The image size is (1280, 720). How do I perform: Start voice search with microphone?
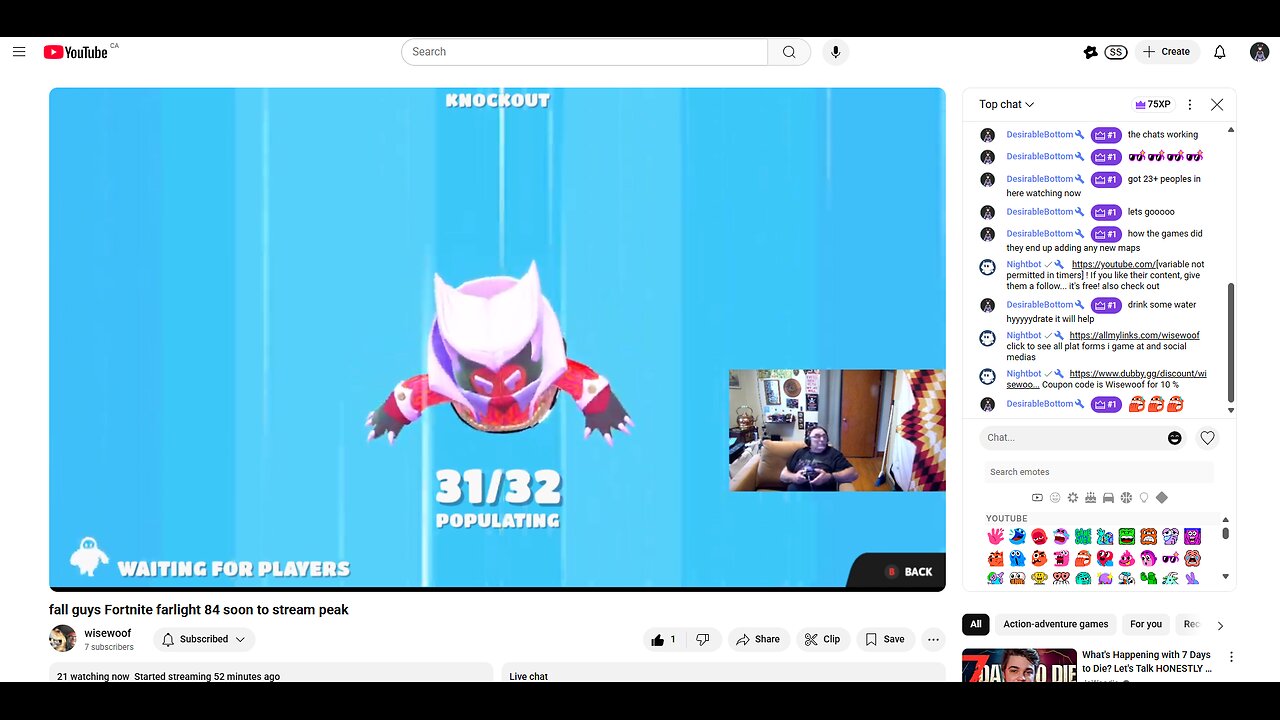(x=836, y=52)
